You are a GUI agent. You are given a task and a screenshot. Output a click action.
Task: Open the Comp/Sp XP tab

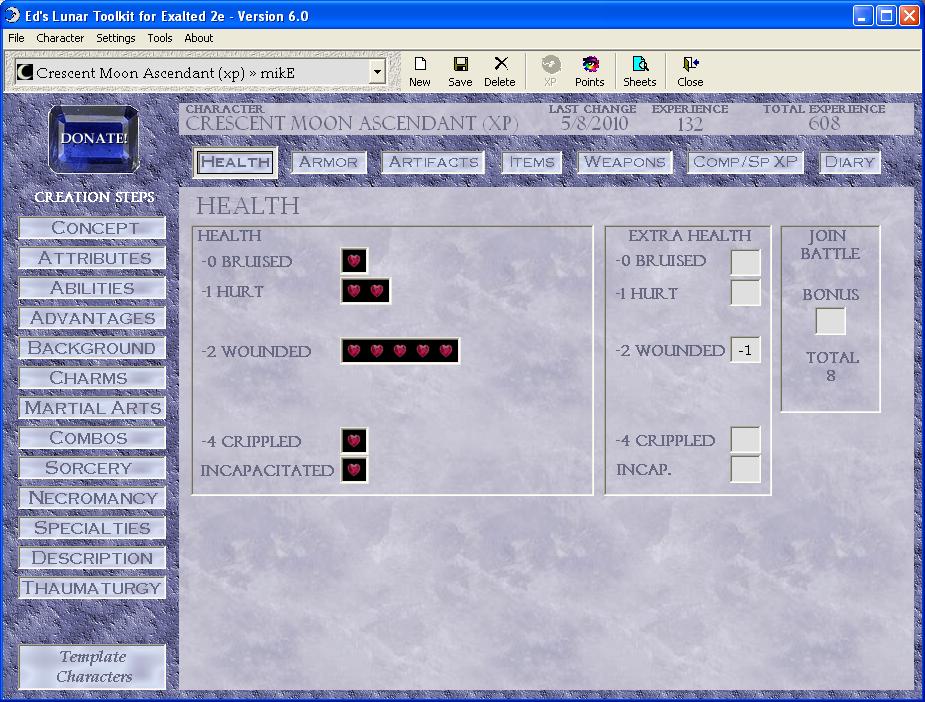(746, 162)
